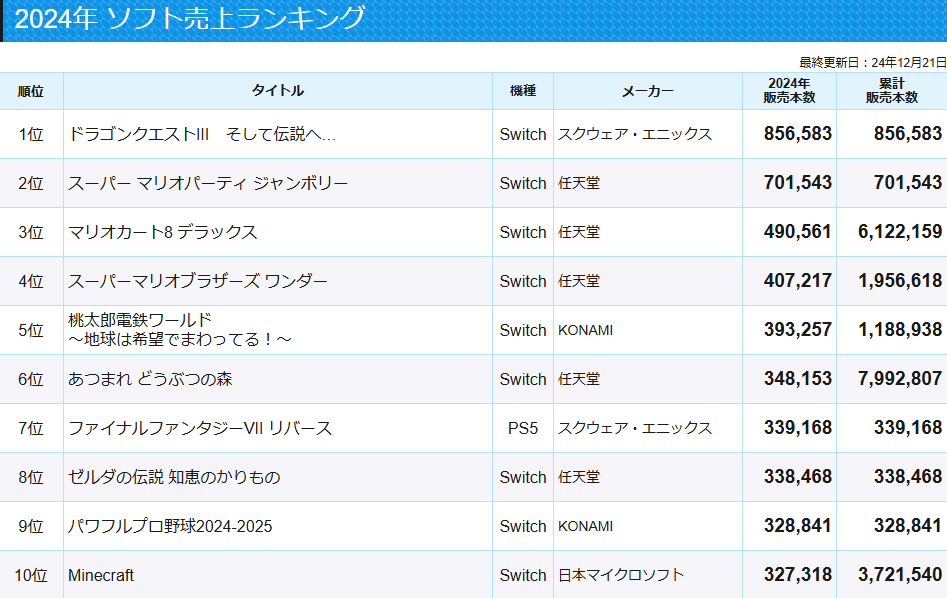This screenshot has height=598, width=947.
Task: Click 2024 sales value 339,168
Action: (x=798, y=427)
